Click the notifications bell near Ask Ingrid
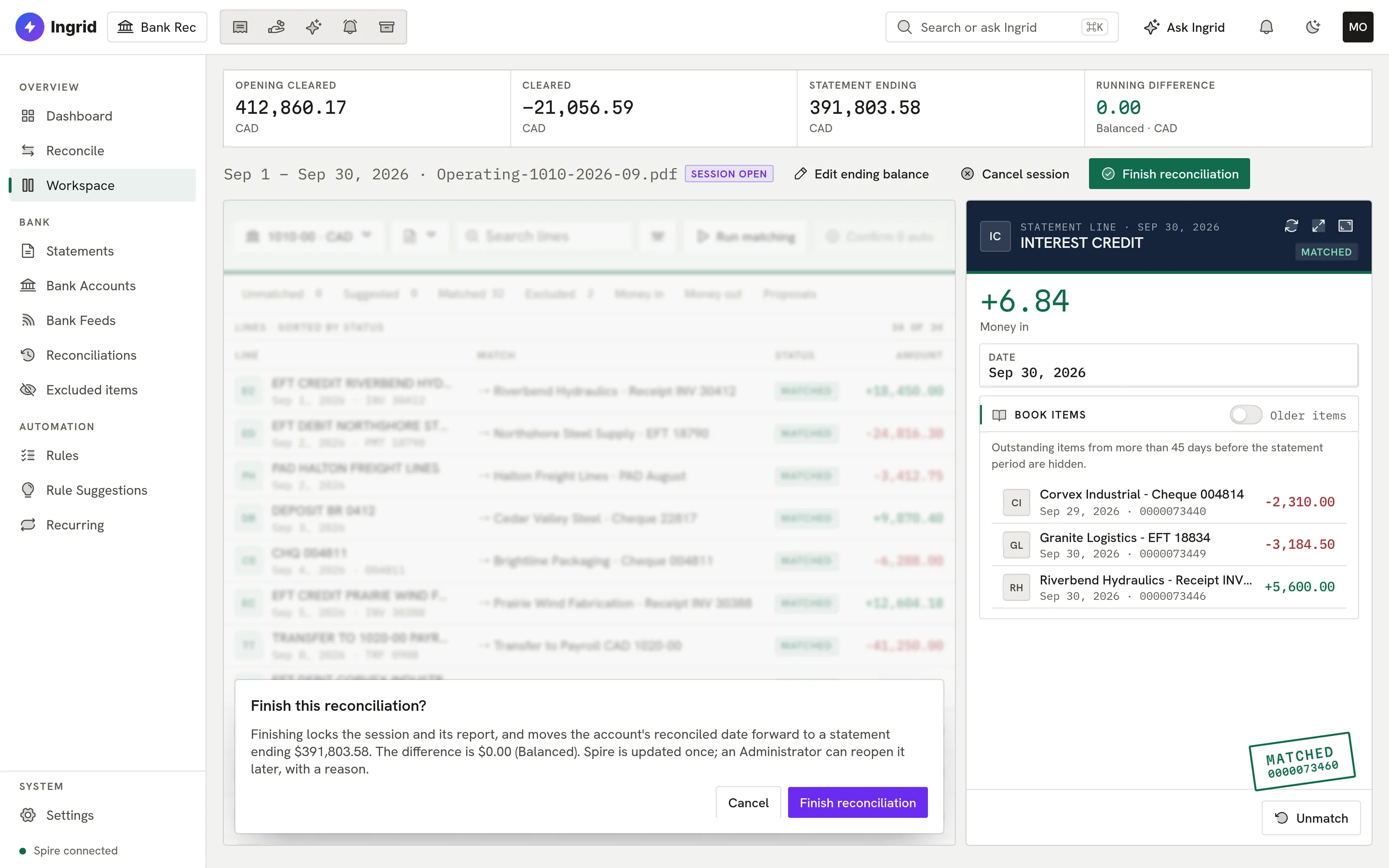Viewport: 1389px width, 868px height. tap(1266, 27)
